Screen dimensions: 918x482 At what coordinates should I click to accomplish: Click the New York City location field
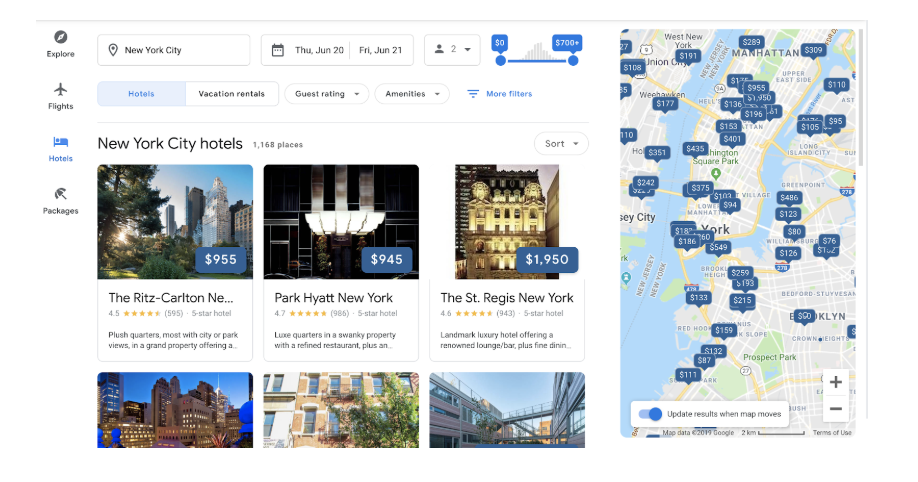coord(174,50)
